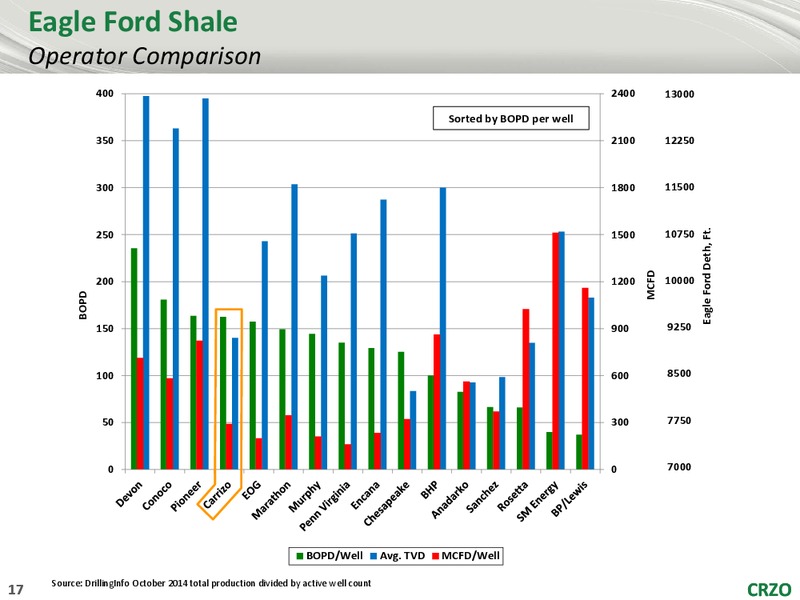Click the CRZO logo text
This screenshot has height=600, width=800.
click(x=769, y=589)
